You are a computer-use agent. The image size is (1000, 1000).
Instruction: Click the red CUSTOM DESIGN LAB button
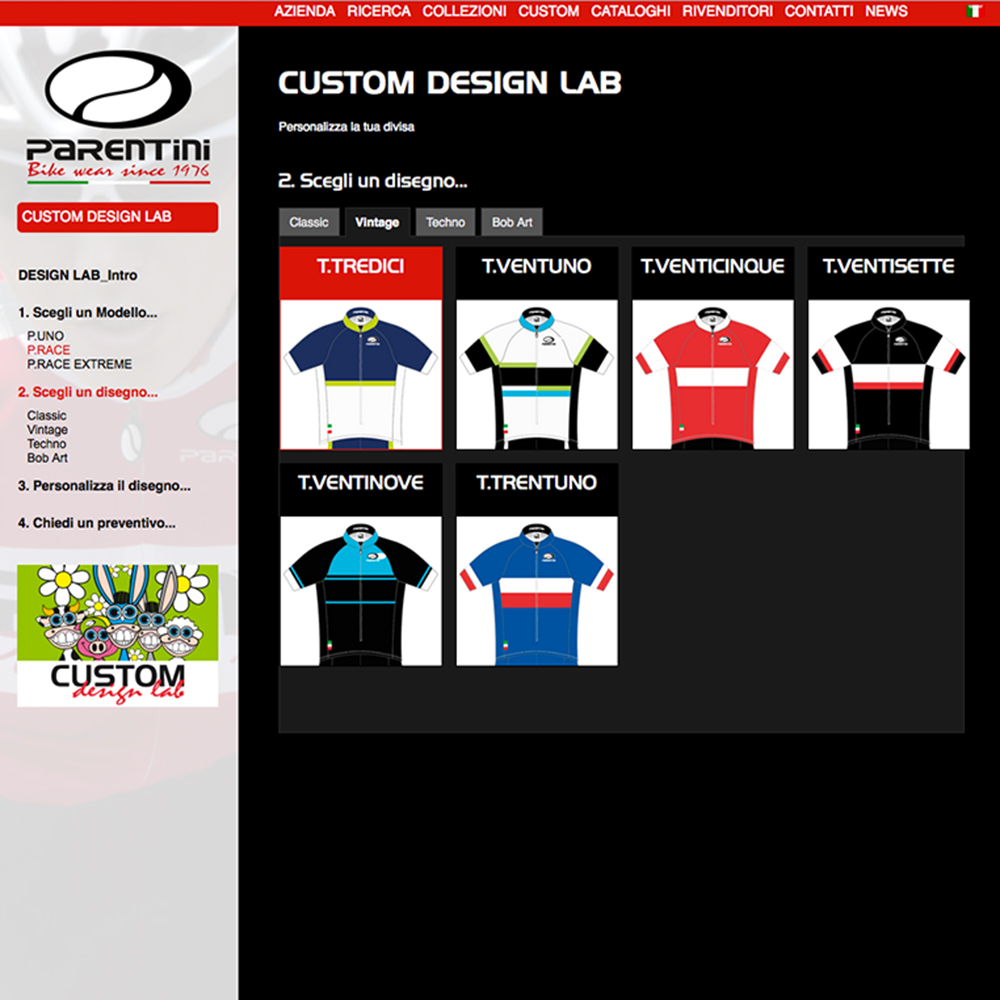click(x=118, y=217)
